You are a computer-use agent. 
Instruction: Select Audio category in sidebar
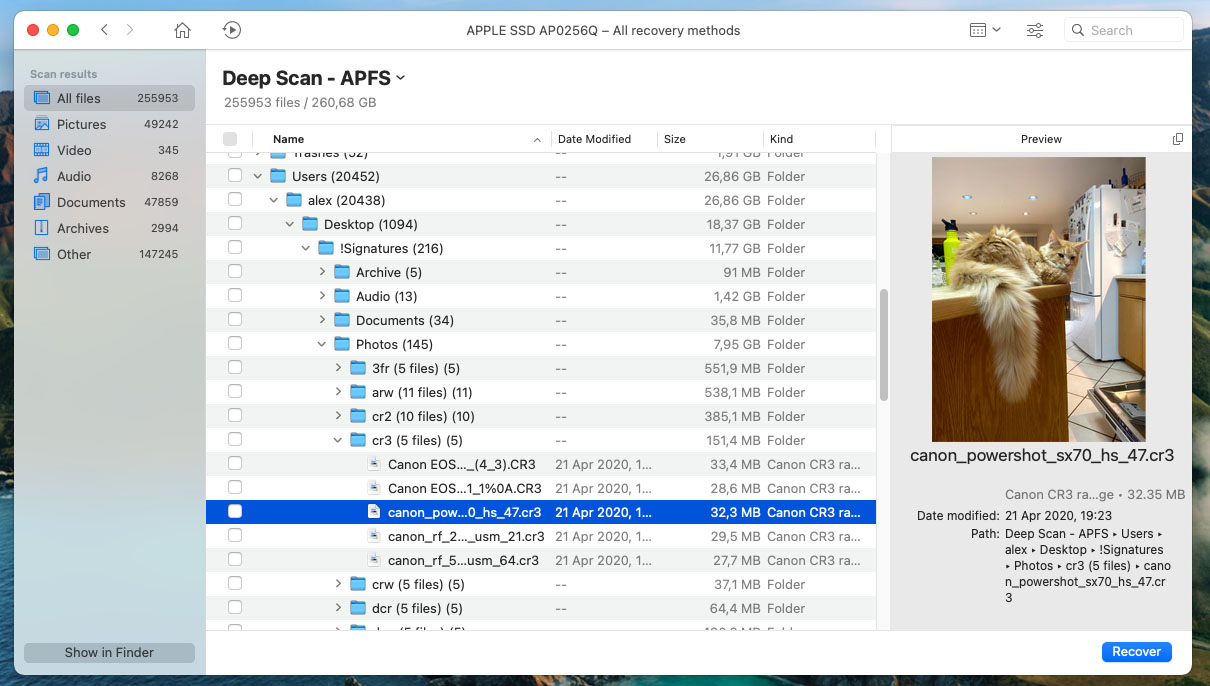(x=109, y=176)
